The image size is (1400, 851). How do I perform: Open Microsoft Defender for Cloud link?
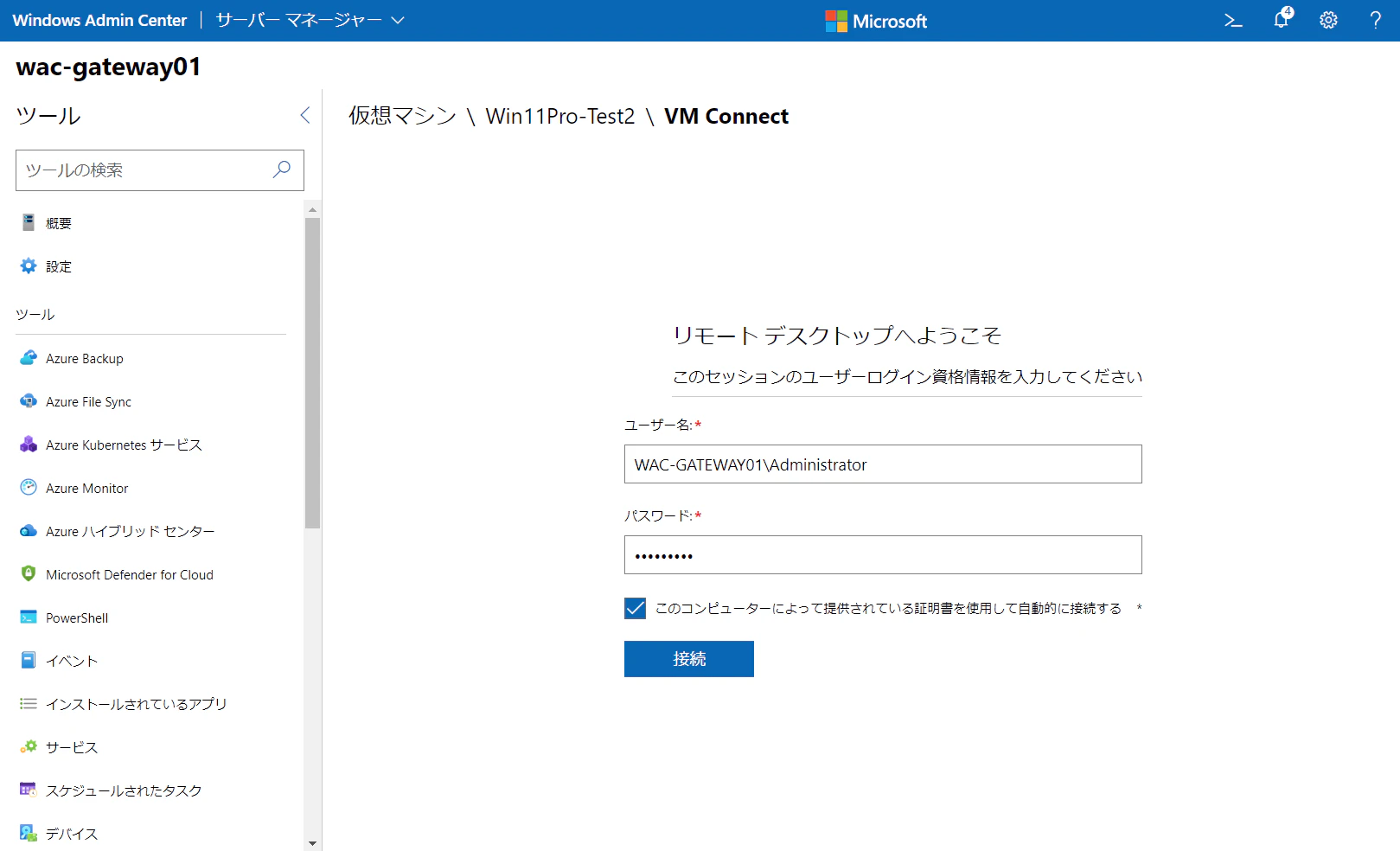point(130,574)
